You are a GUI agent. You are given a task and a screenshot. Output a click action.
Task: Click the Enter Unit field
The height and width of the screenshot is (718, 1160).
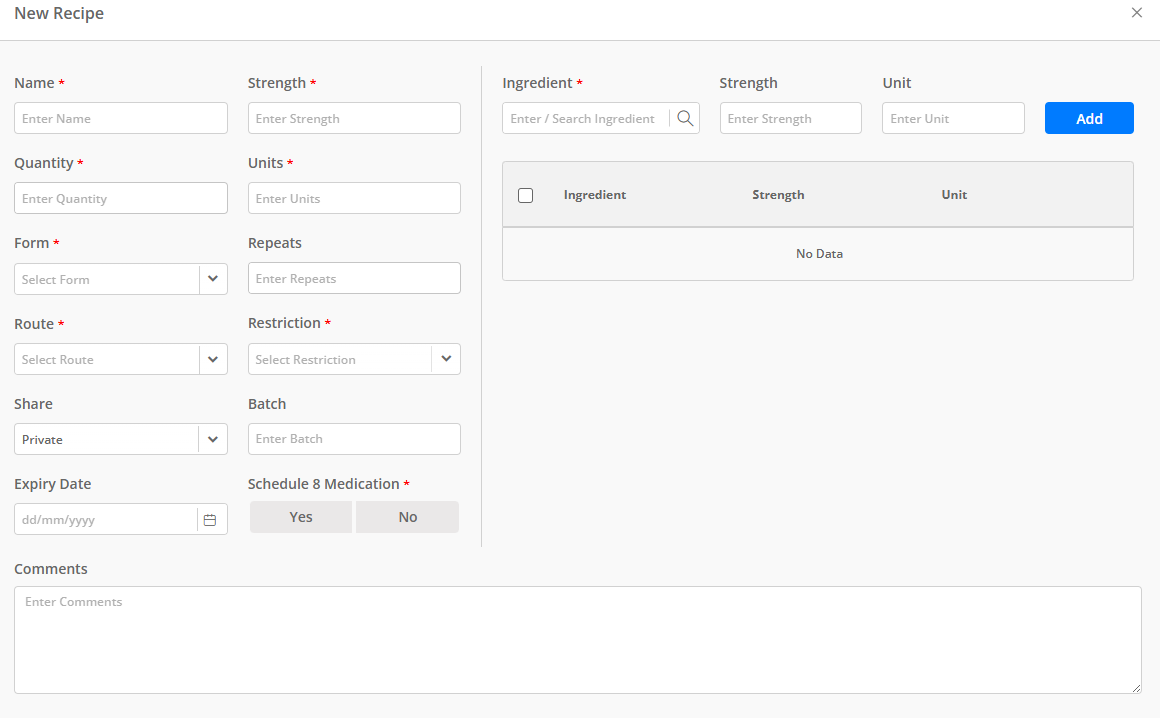(952, 118)
